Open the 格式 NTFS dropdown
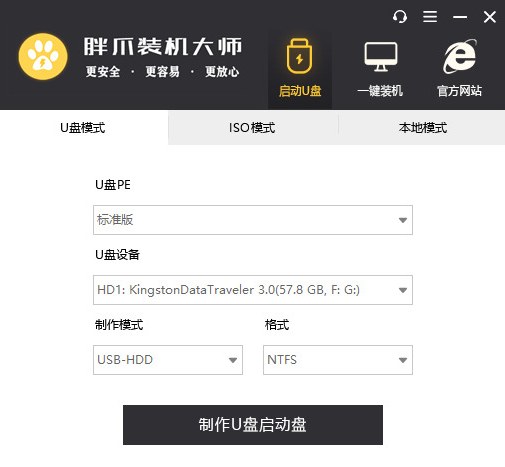Screen dimensions: 505x467 (338, 360)
